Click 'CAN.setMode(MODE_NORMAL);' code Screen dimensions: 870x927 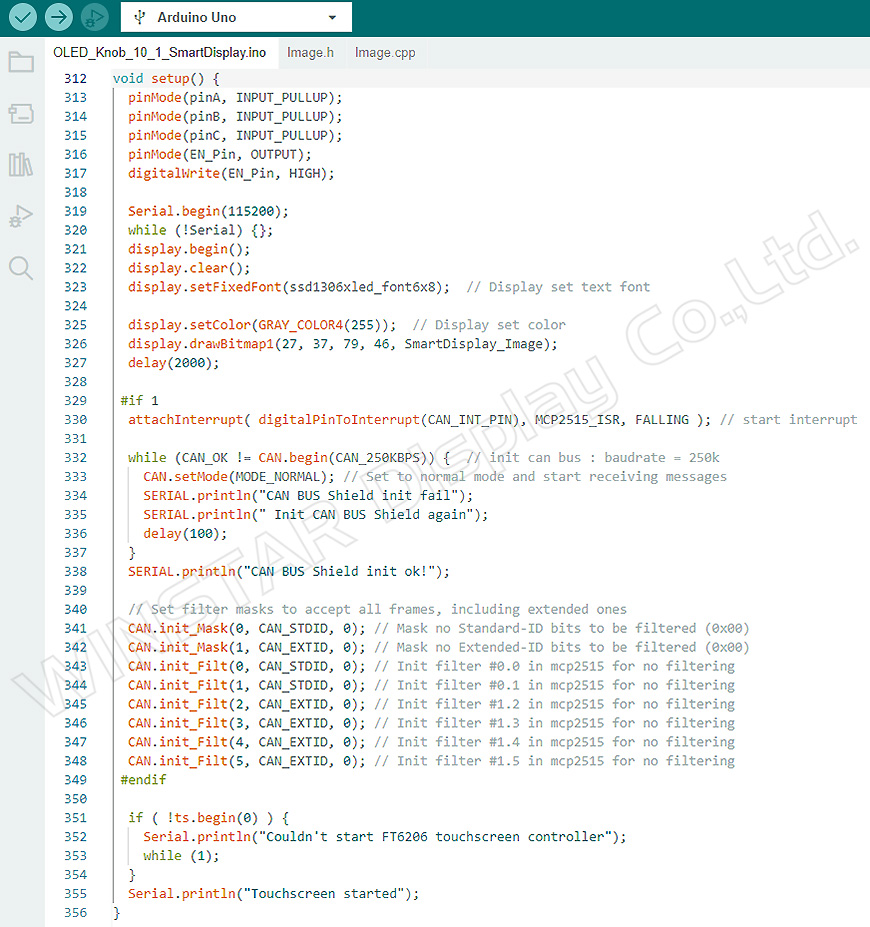pyautogui.click(x=239, y=477)
